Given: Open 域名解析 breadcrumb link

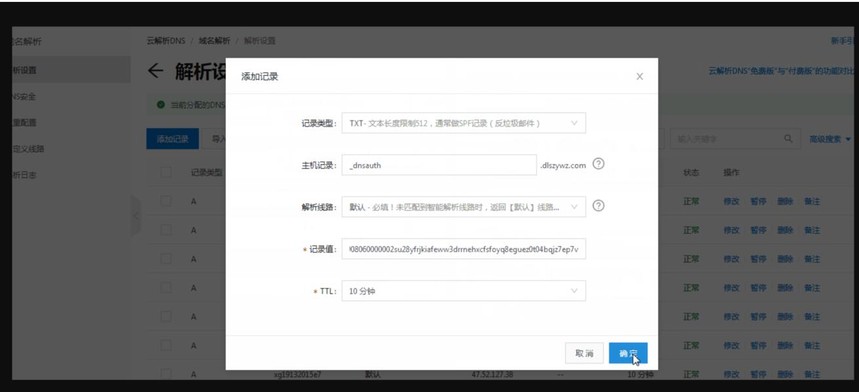Looking at the screenshot, I should 214,41.
